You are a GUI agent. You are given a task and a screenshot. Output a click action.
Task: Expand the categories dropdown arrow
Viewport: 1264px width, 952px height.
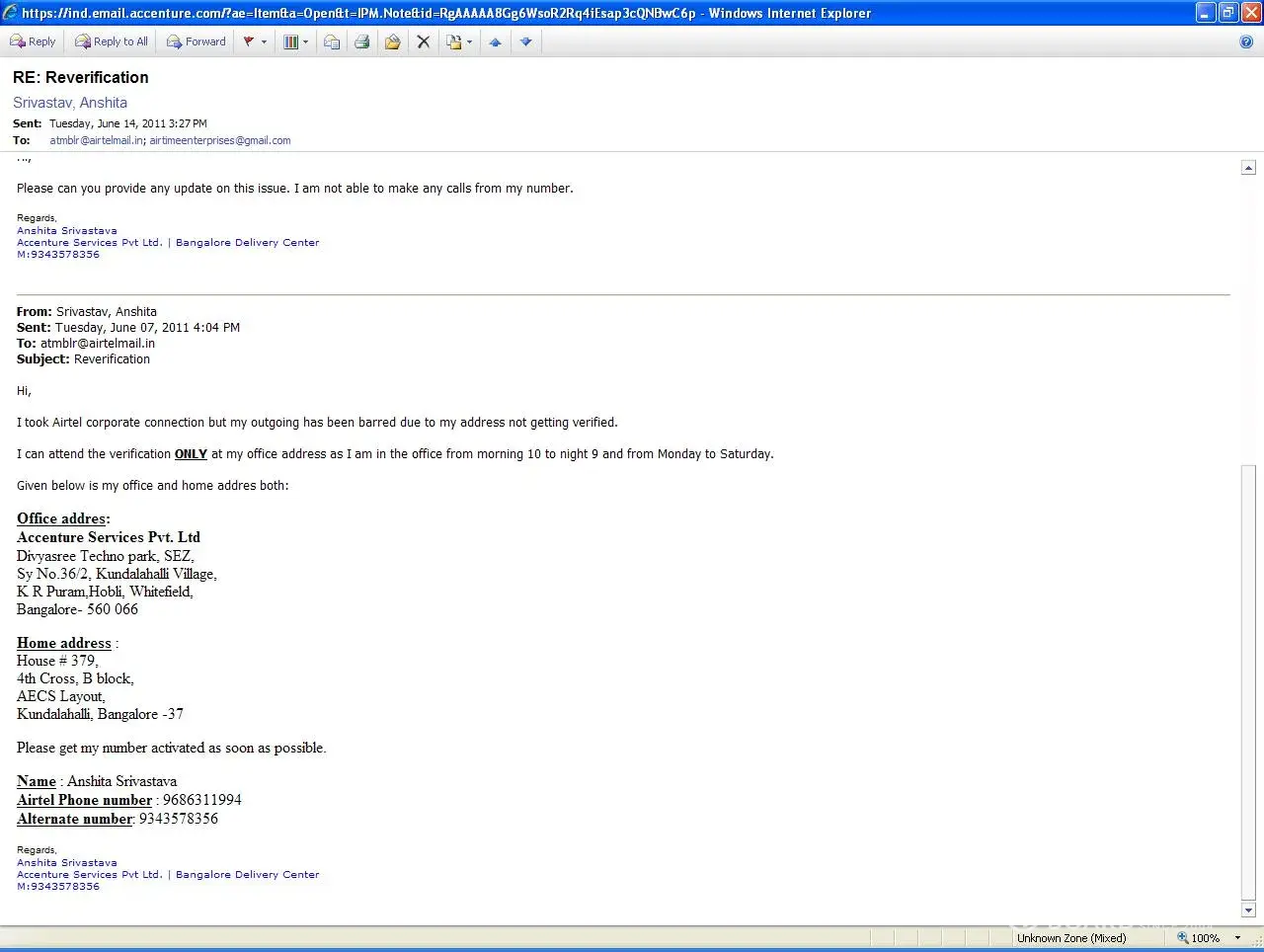click(305, 42)
